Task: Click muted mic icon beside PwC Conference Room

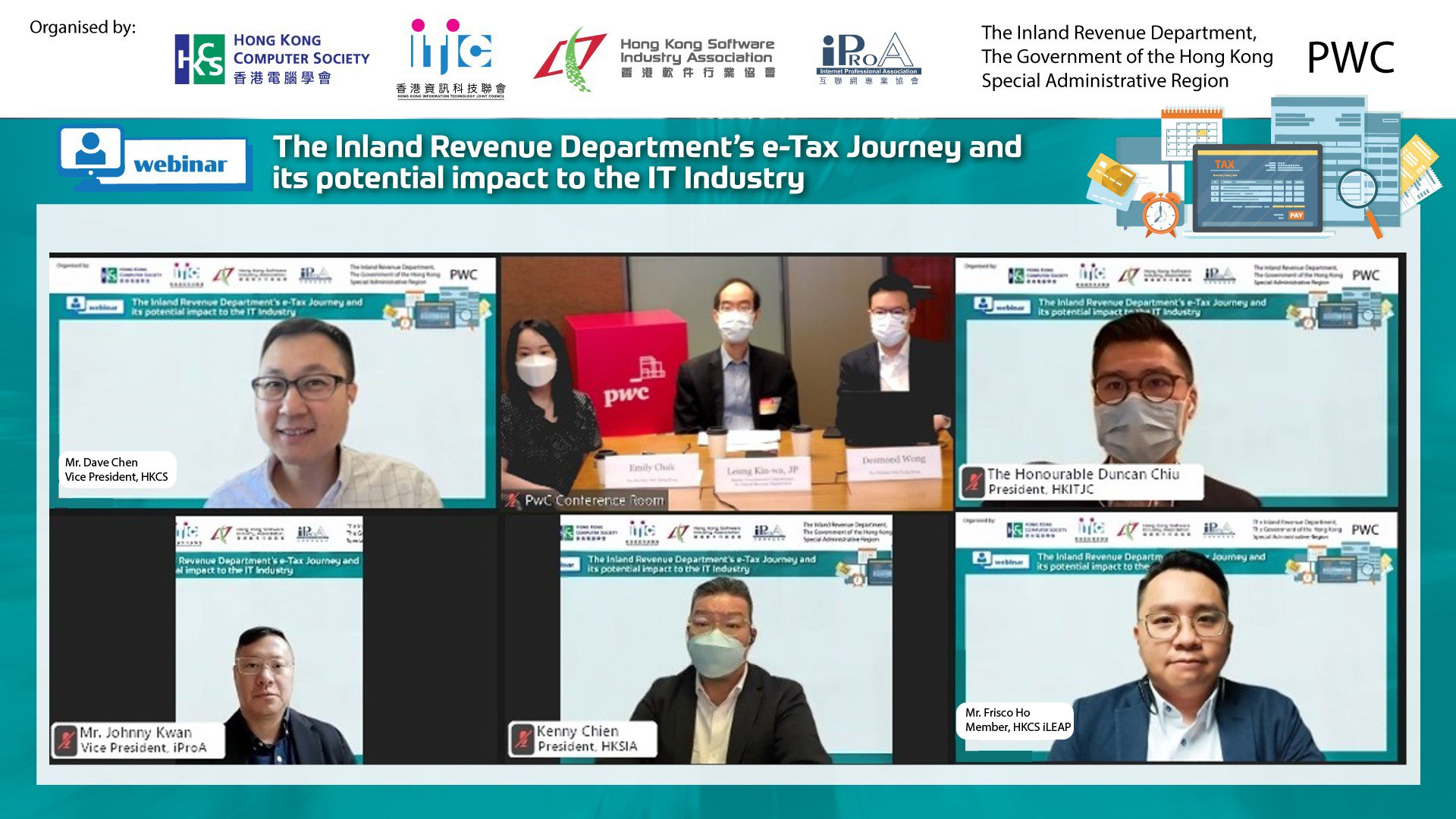Action: pyautogui.click(x=514, y=500)
